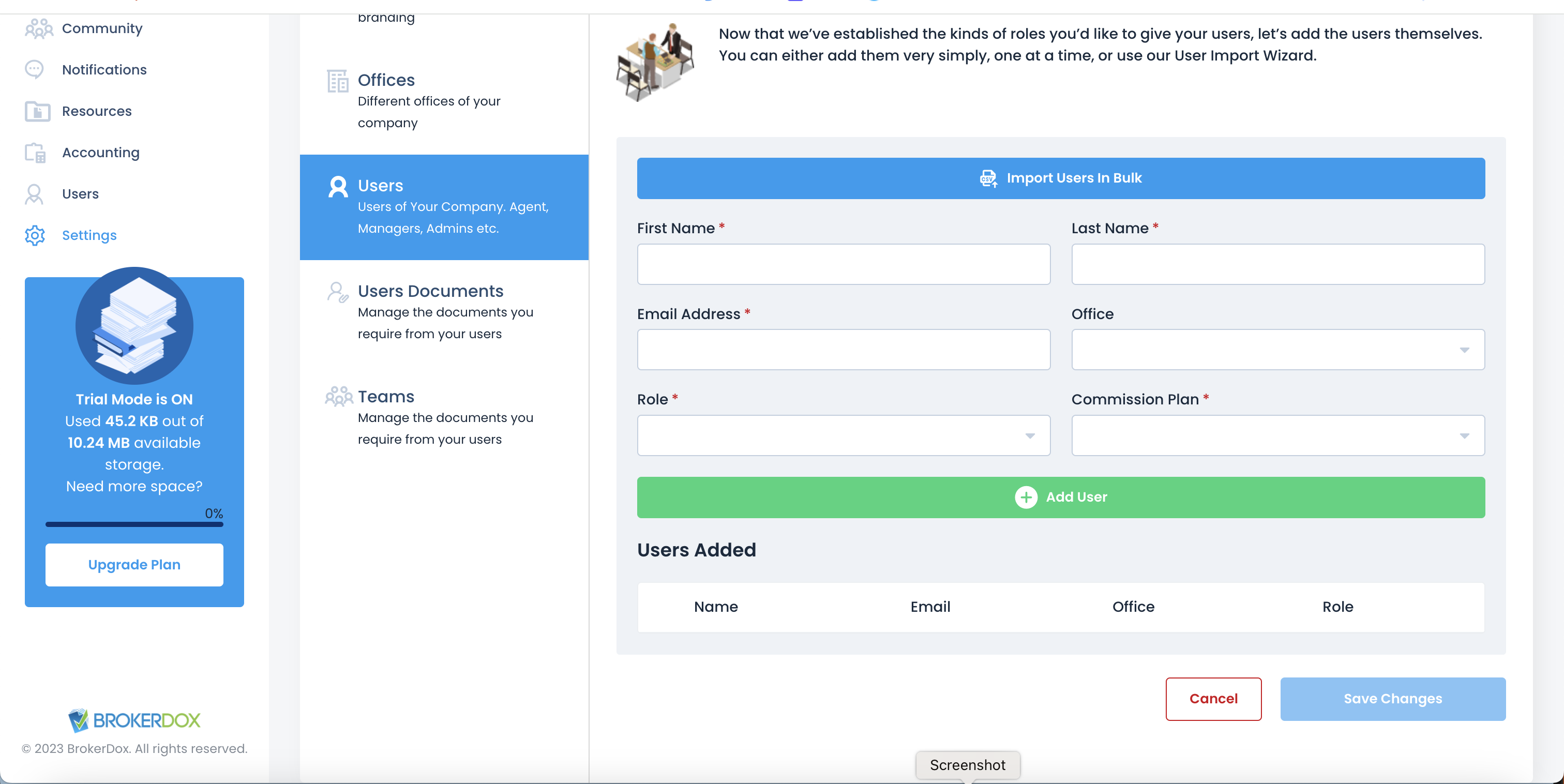Click the paper stack storage illustration

[x=134, y=325]
